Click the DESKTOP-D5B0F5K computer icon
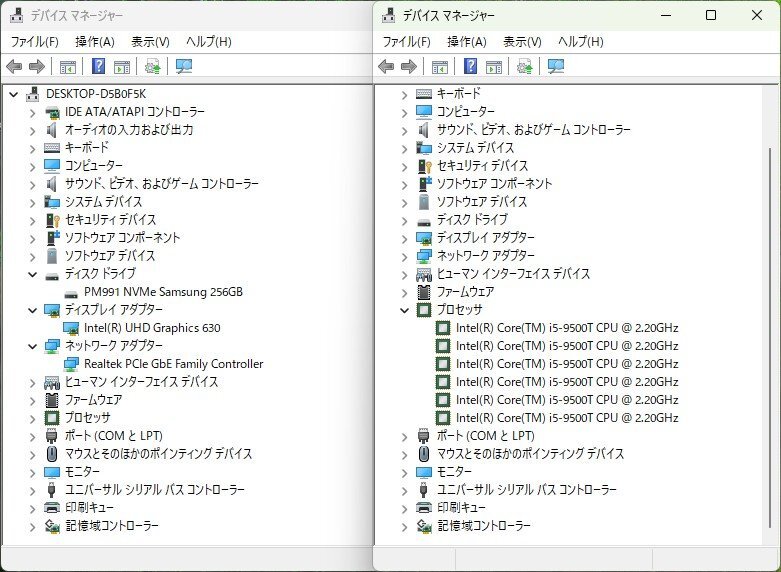Viewport: 781px width, 572px height. pos(33,94)
